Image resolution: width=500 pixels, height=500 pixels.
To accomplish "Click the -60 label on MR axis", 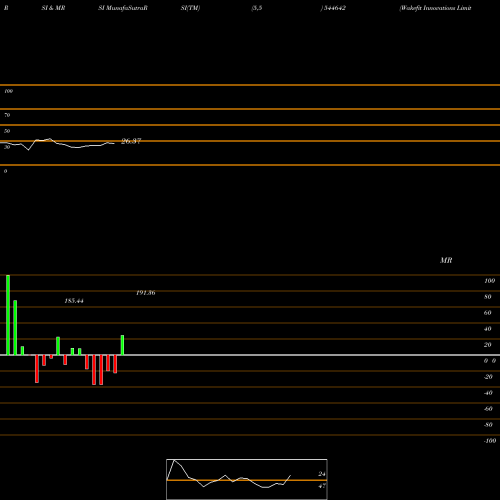I will pyautogui.click(x=488, y=409).
